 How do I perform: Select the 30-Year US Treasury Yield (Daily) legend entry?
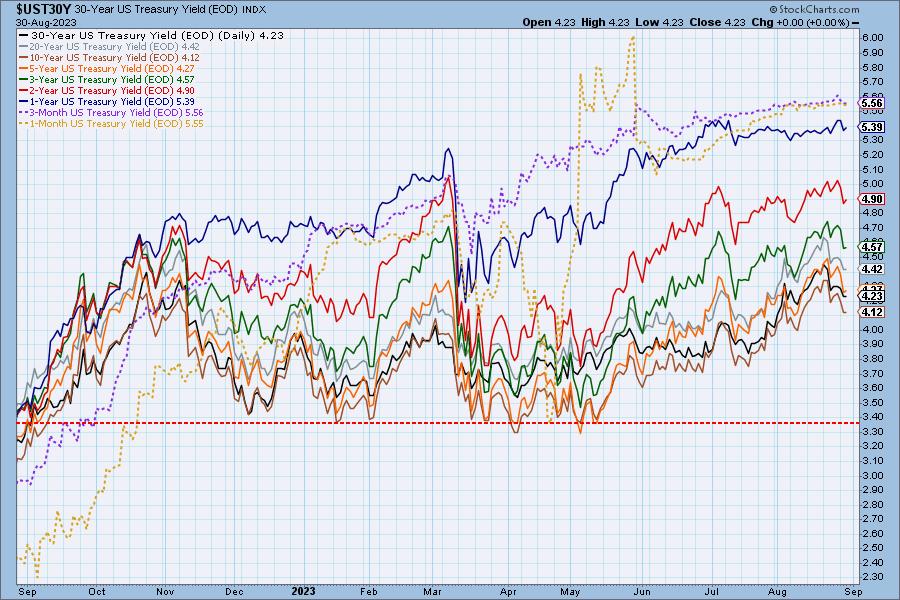(152, 36)
